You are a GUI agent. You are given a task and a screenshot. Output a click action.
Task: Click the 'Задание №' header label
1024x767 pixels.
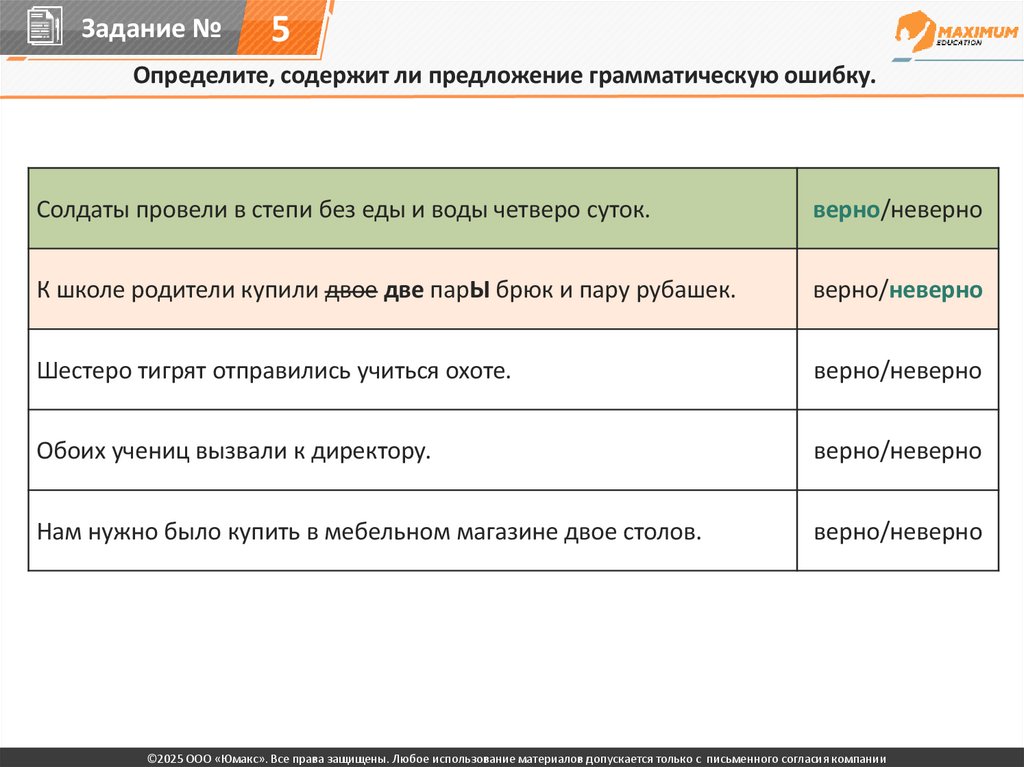151,28
